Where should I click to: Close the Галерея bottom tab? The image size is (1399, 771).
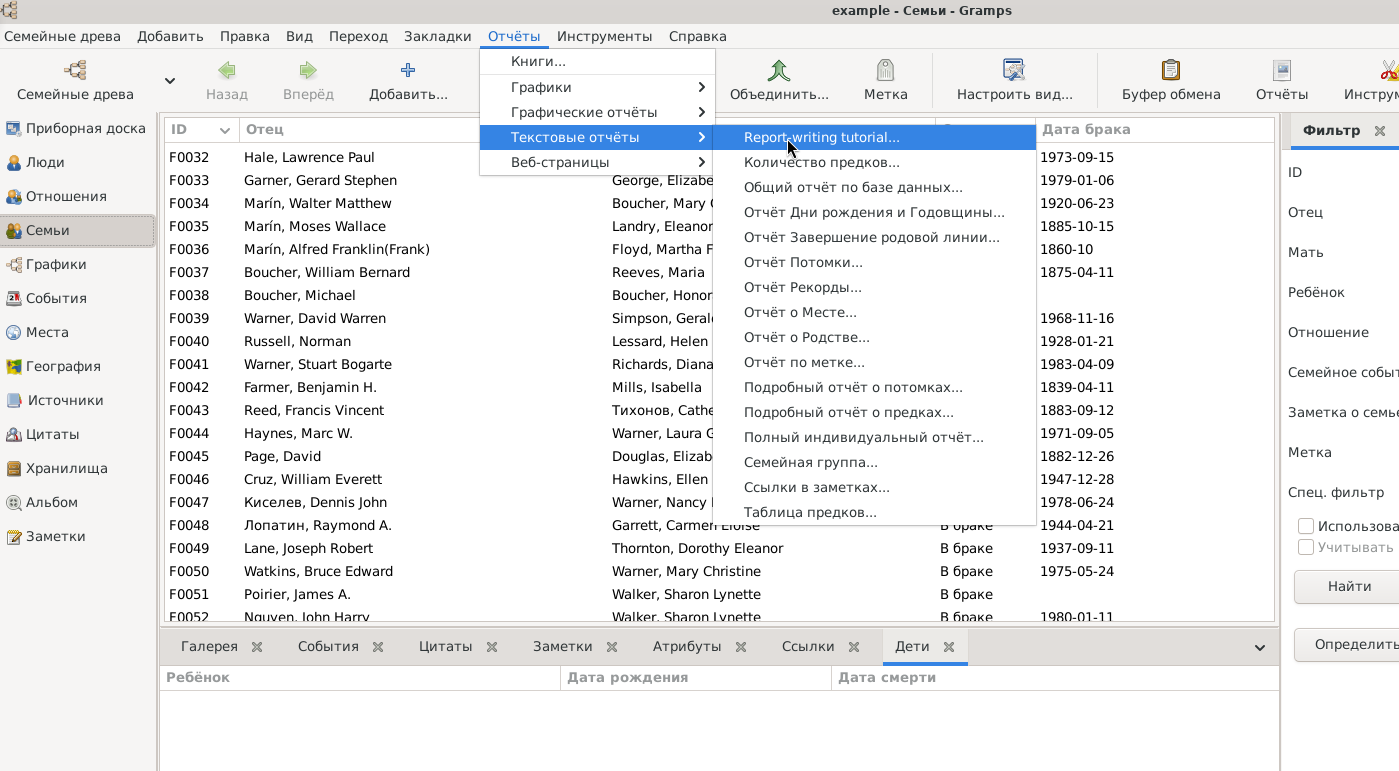point(257,647)
